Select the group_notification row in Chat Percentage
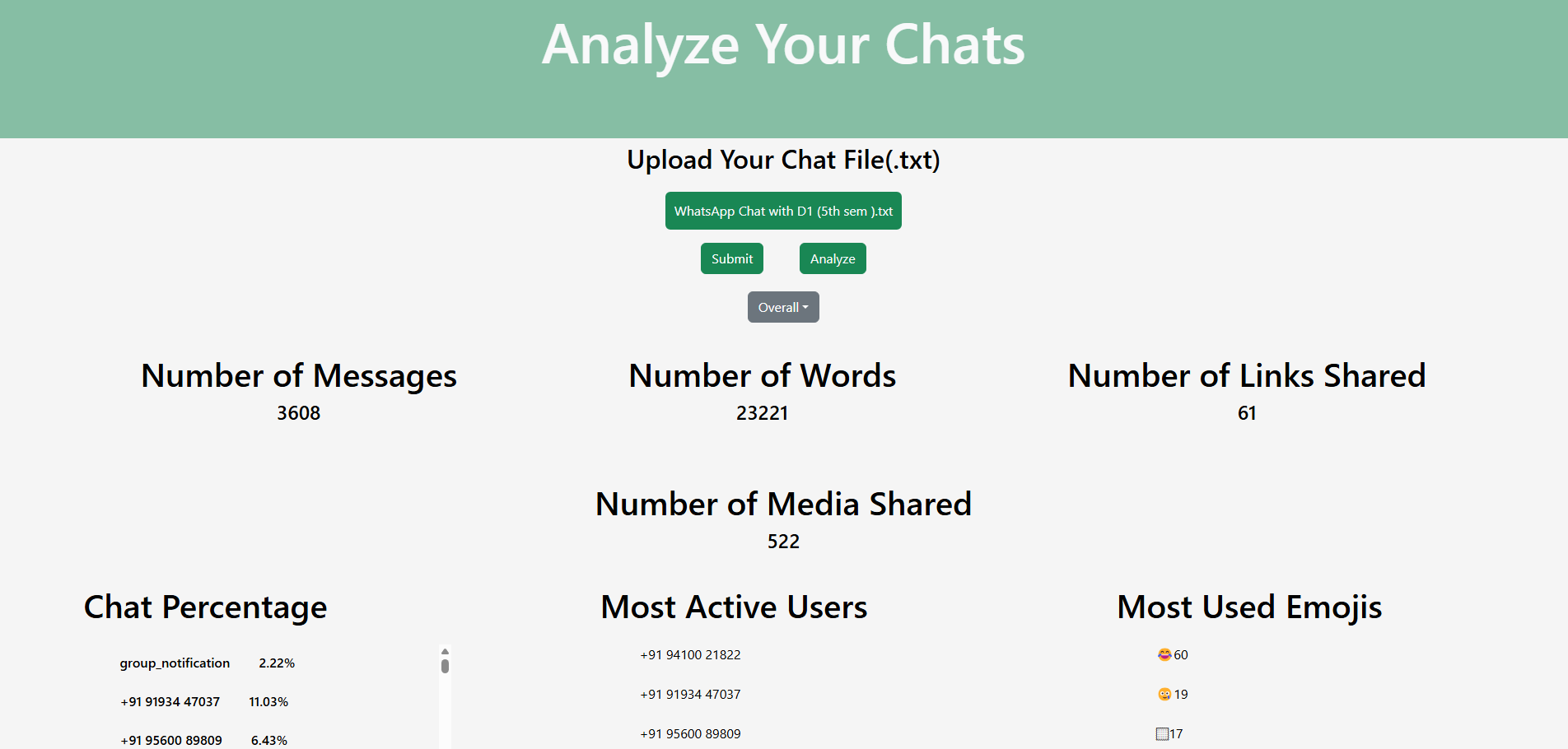Image resolution: width=1568 pixels, height=749 pixels. (x=175, y=663)
